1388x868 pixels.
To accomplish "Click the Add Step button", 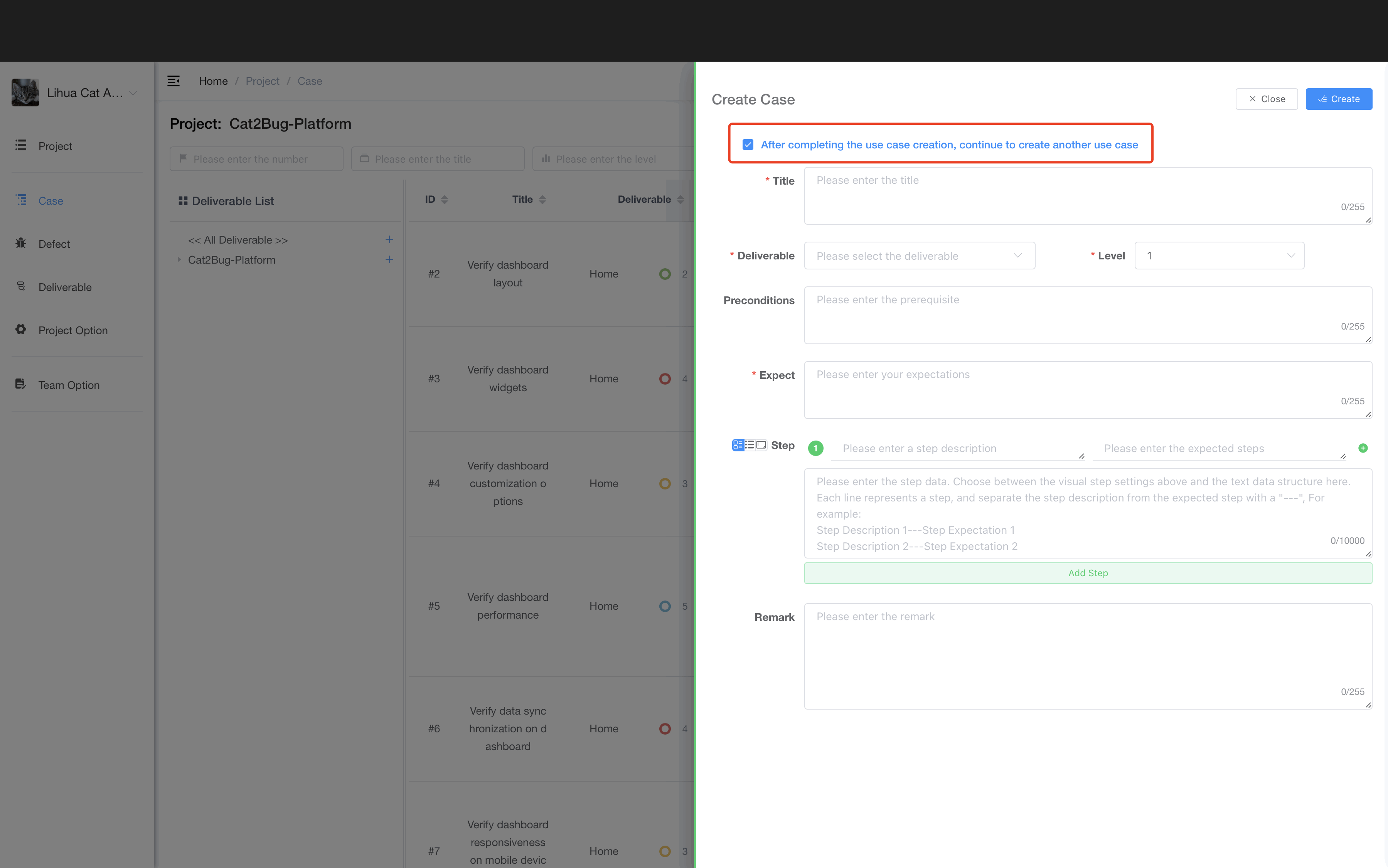I will (x=1088, y=572).
